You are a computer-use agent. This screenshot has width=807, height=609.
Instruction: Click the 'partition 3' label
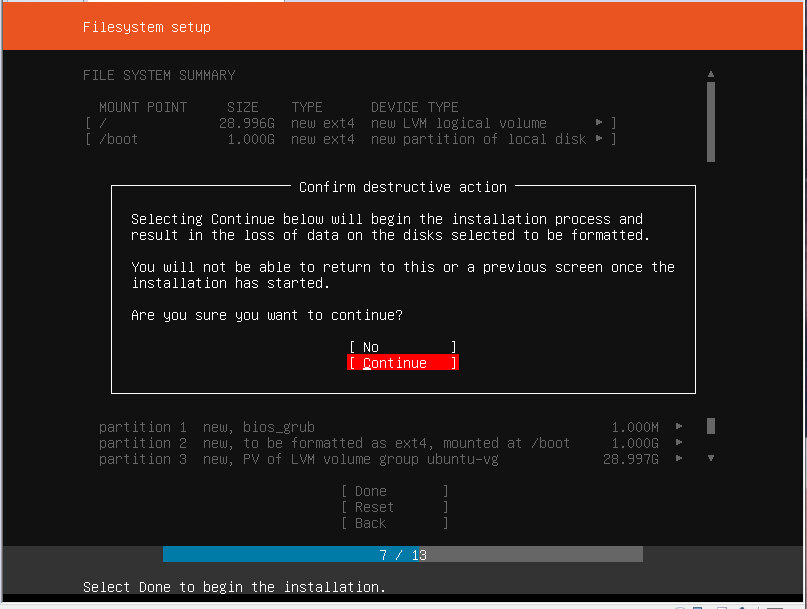click(x=143, y=459)
